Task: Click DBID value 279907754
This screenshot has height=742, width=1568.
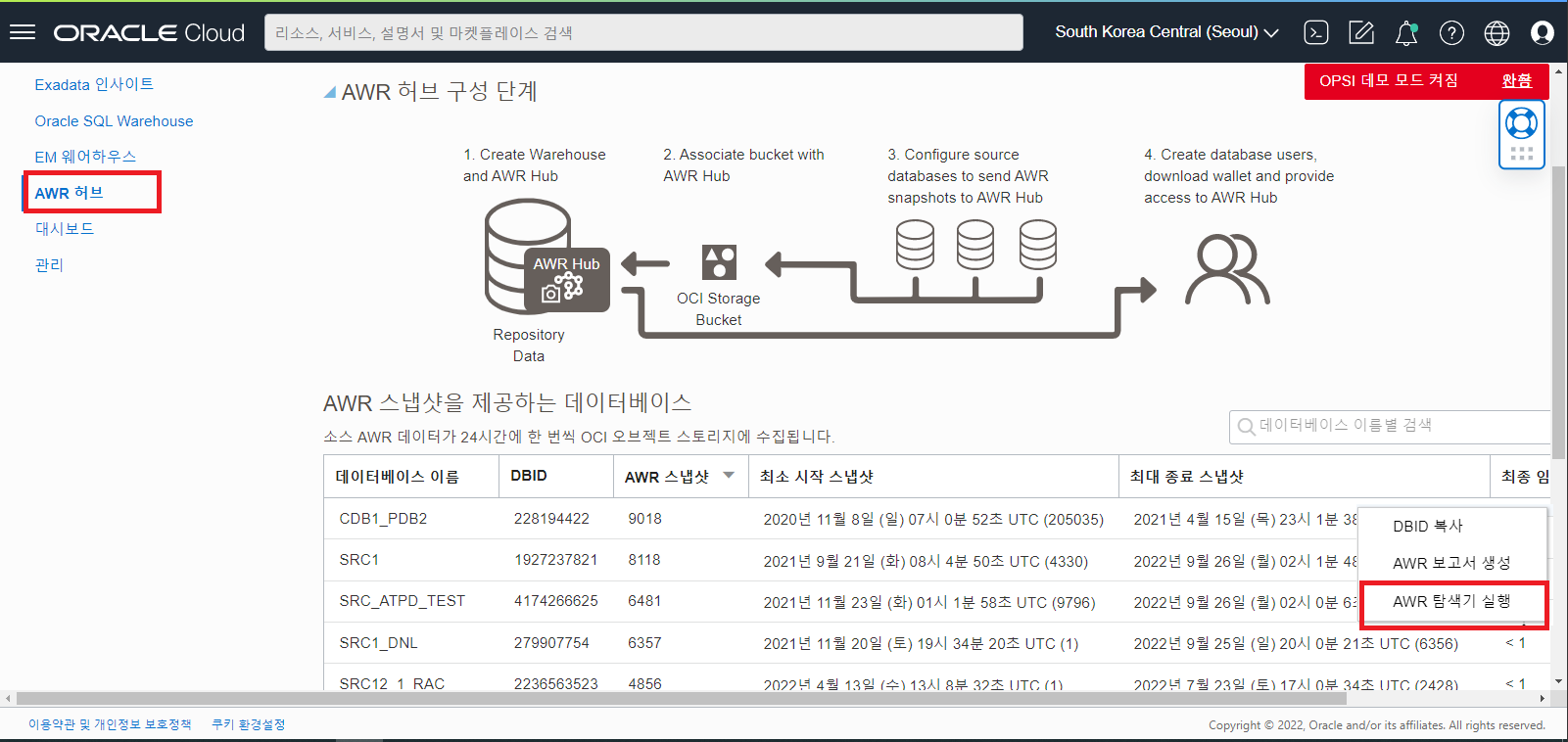Action: click(x=551, y=643)
